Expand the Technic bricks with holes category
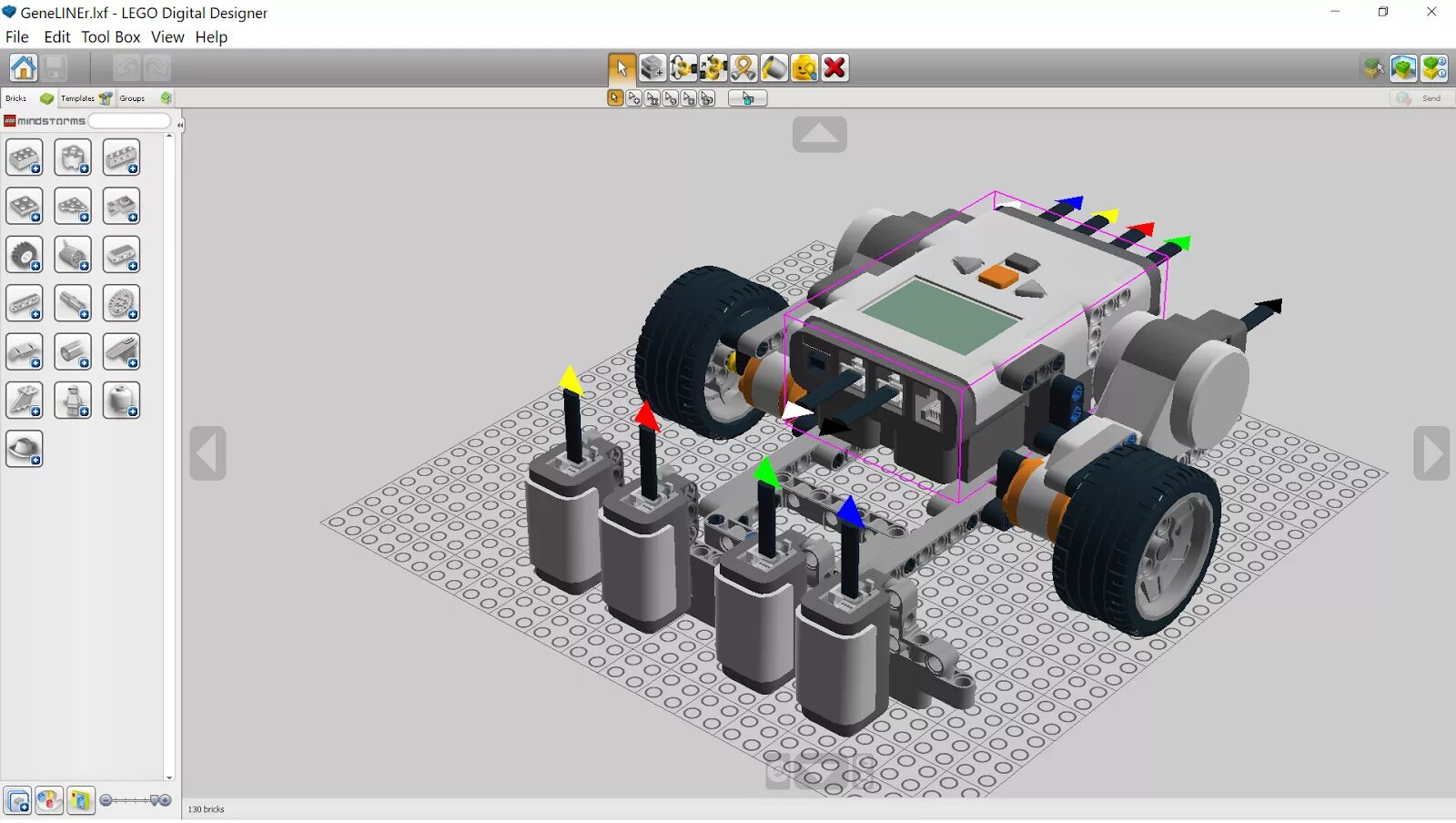 click(x=121, y=158)
